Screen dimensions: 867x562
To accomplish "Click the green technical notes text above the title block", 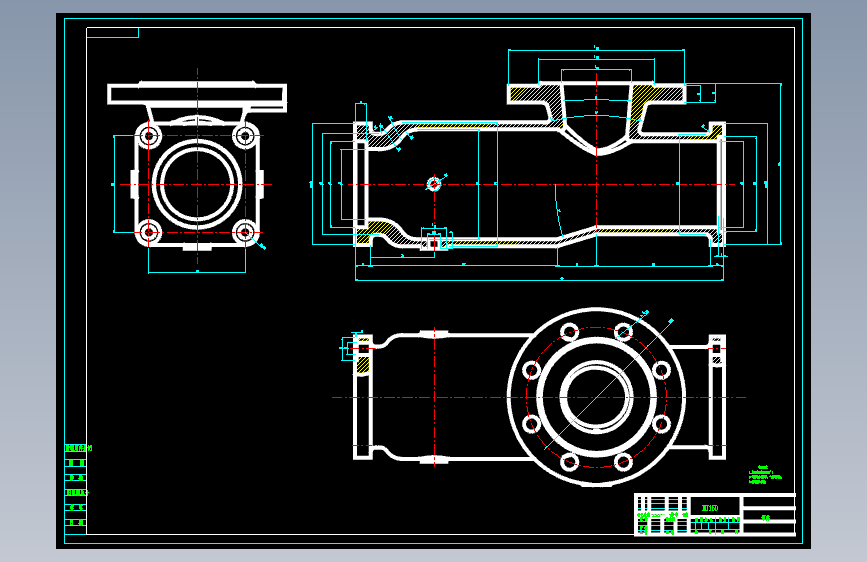I will pyautogui.click(x=765, y=475).
